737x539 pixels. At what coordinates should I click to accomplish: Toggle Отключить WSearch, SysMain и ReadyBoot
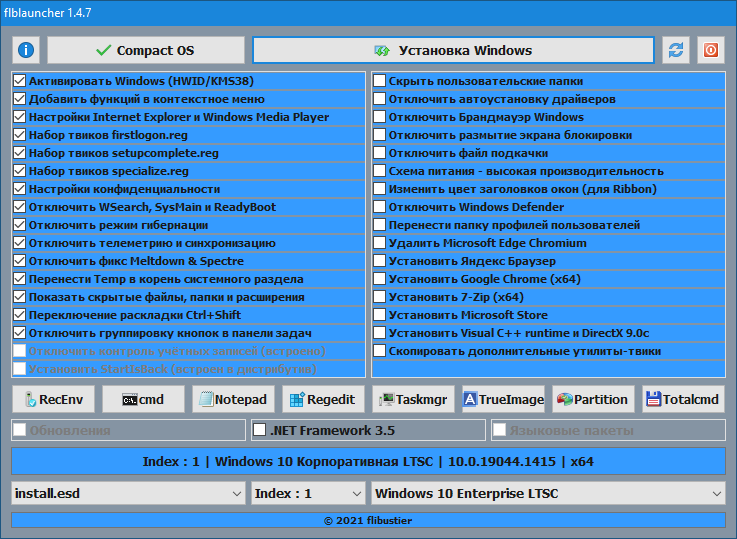19,207
